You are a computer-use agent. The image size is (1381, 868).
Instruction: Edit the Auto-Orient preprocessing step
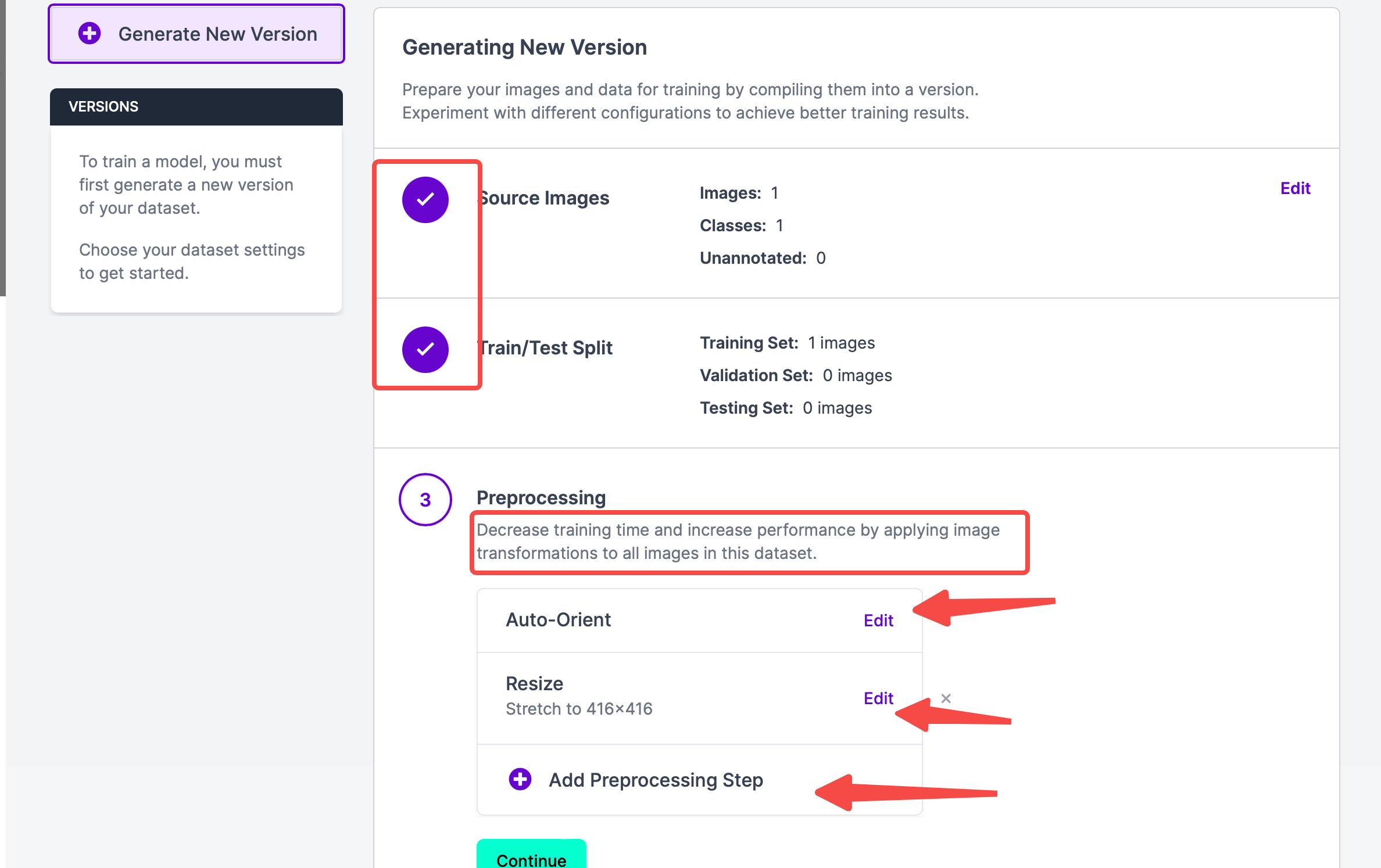tap(878, 620)
